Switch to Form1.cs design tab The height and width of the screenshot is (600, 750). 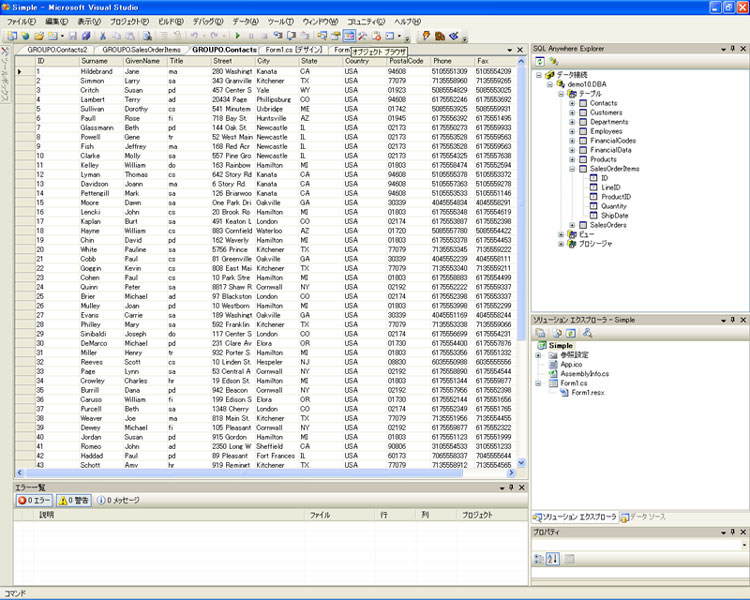pos(294,50)
